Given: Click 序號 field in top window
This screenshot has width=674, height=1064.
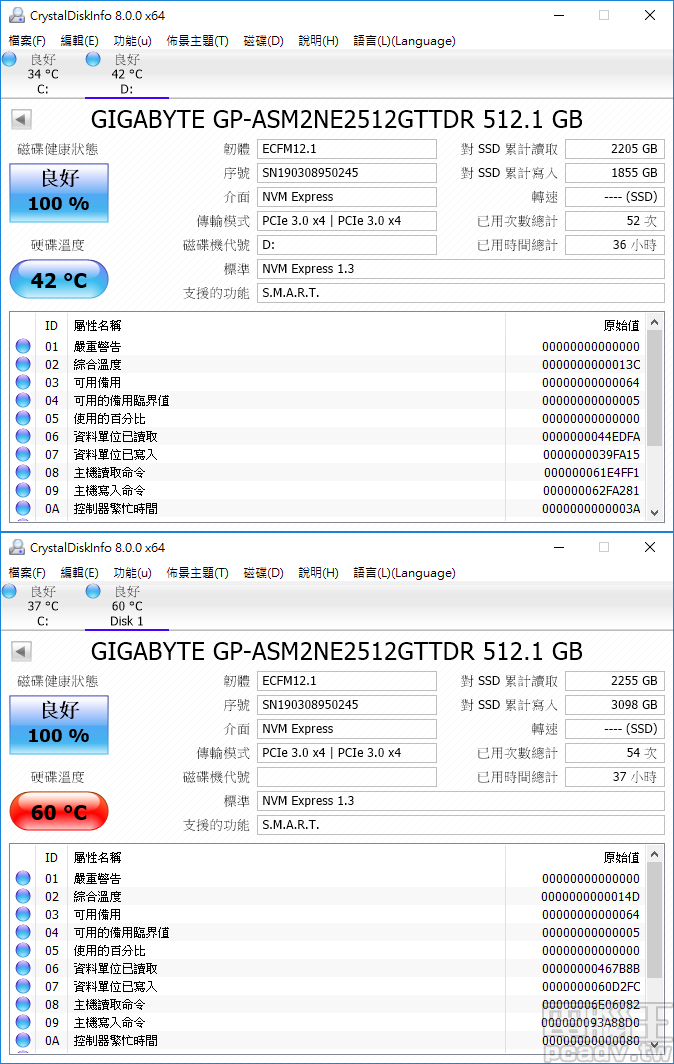Looking at the screenshot, I should click(x=346, y=172).
